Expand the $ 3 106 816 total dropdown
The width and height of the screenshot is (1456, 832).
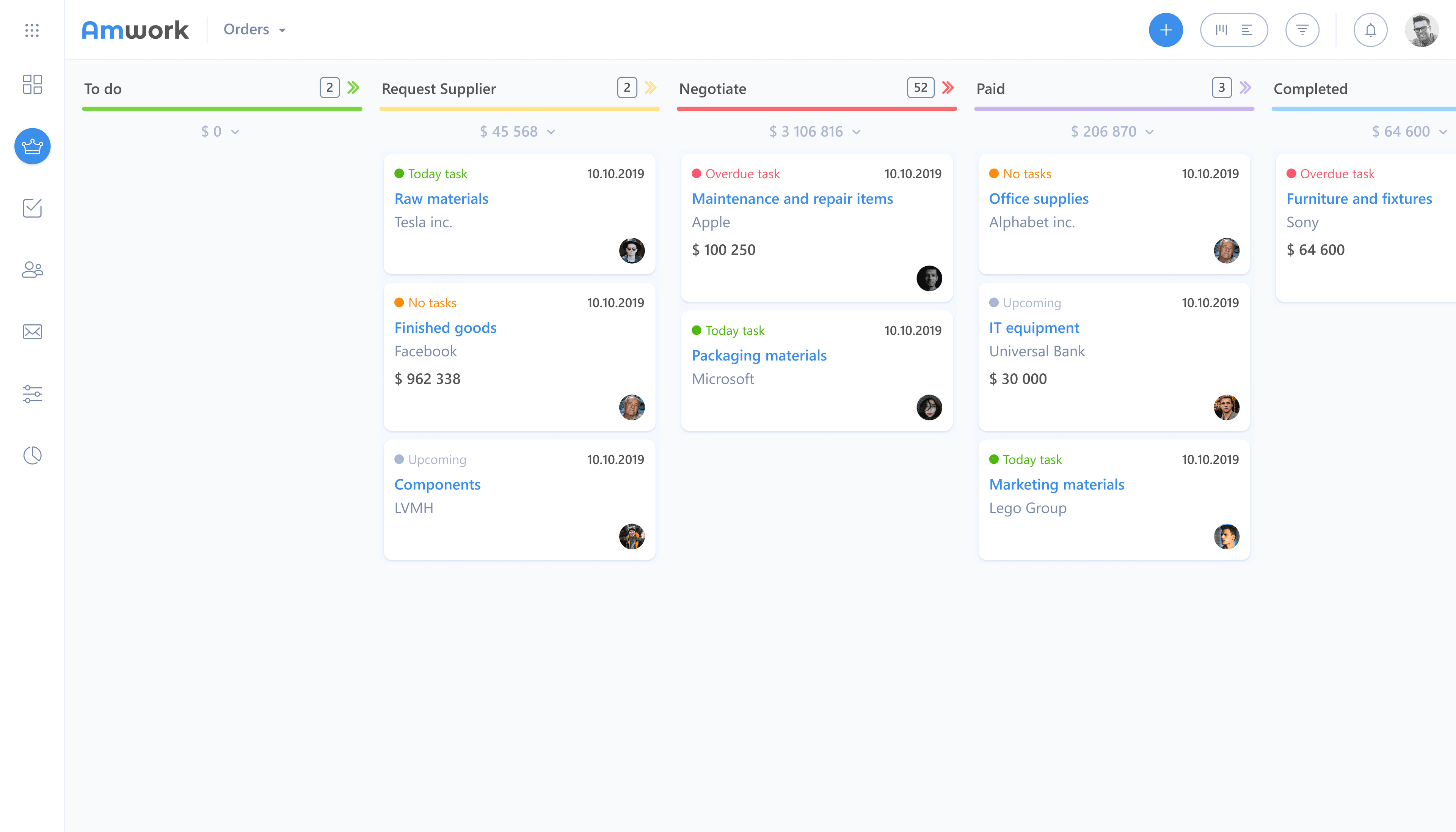point(815,132)
